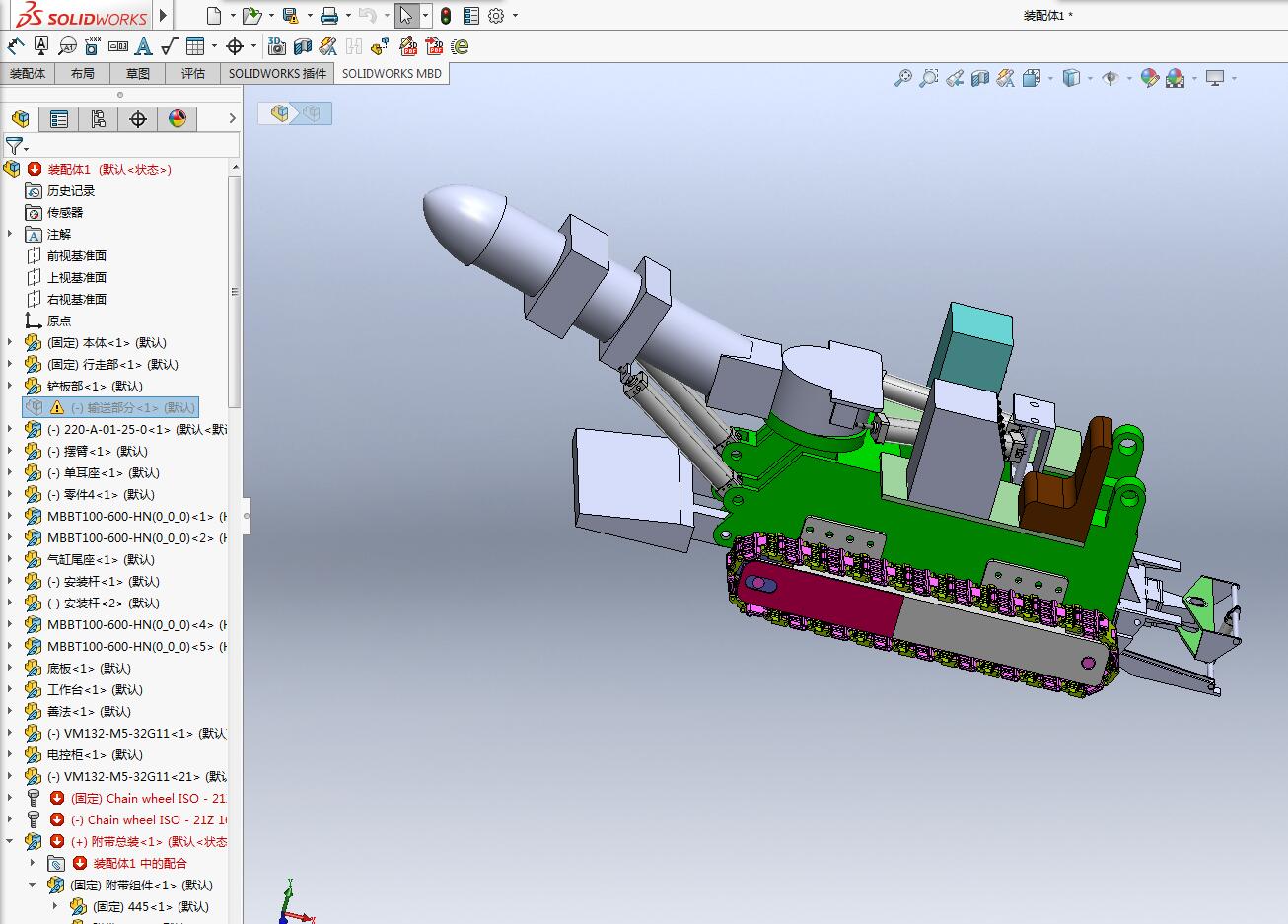Expand the SOLIDWORKS menu arrow beside the logo
This screenshot has height=924, width=1288.
(164, 15)
